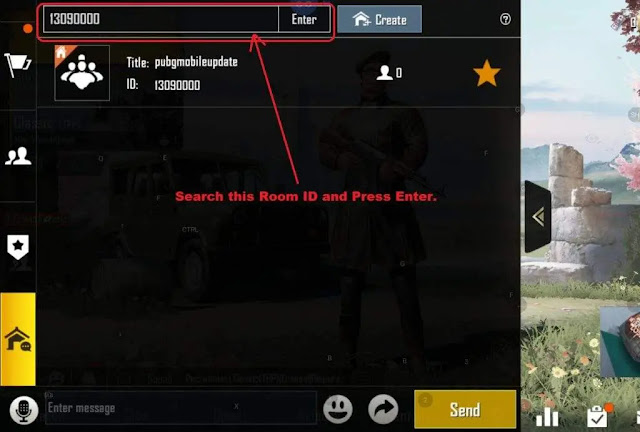This screenshot has height=432, width=640.
Task: Toggle the favorite star for pubgmobileupdate room
Action: [487, 73]
